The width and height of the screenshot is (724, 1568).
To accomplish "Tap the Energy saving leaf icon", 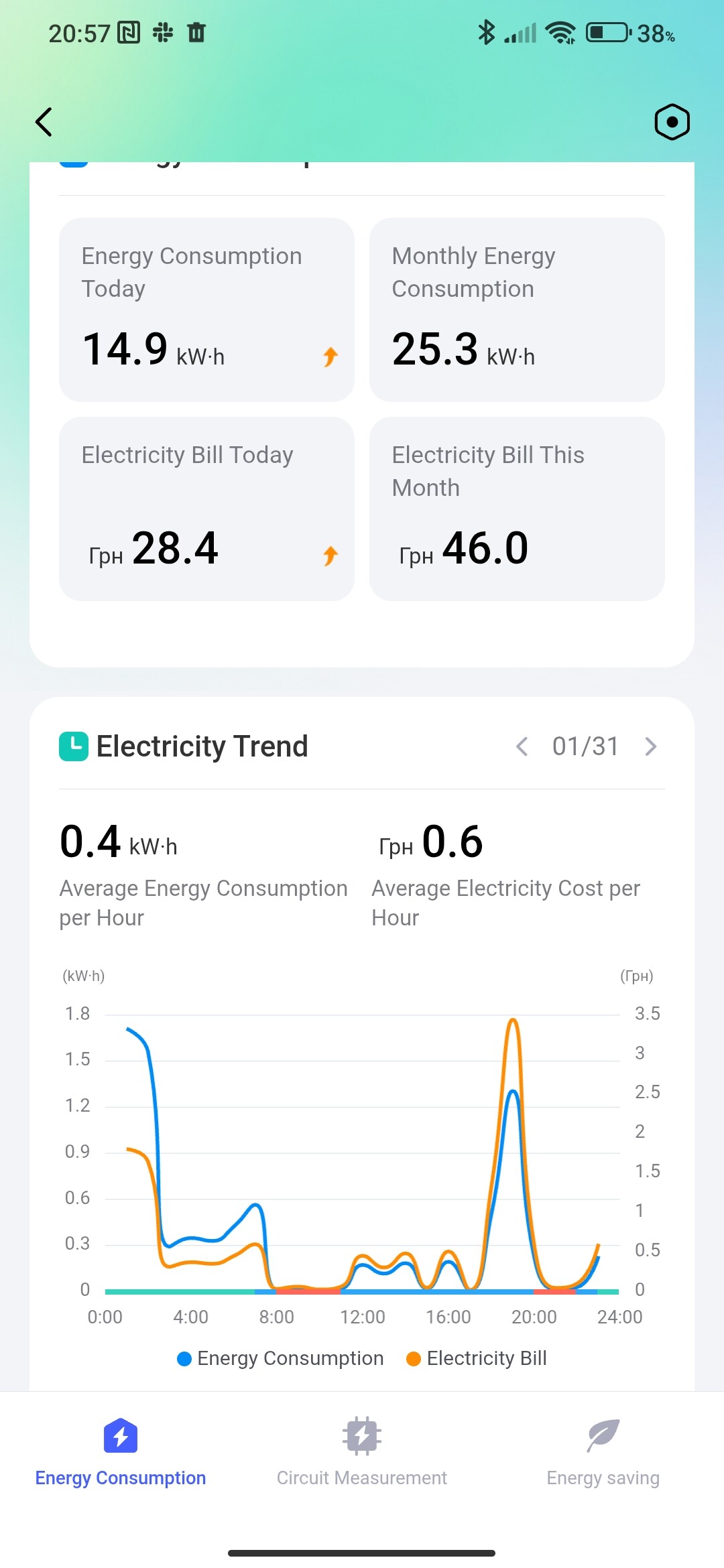I will pyautogui.click(x=603, y=1435).
